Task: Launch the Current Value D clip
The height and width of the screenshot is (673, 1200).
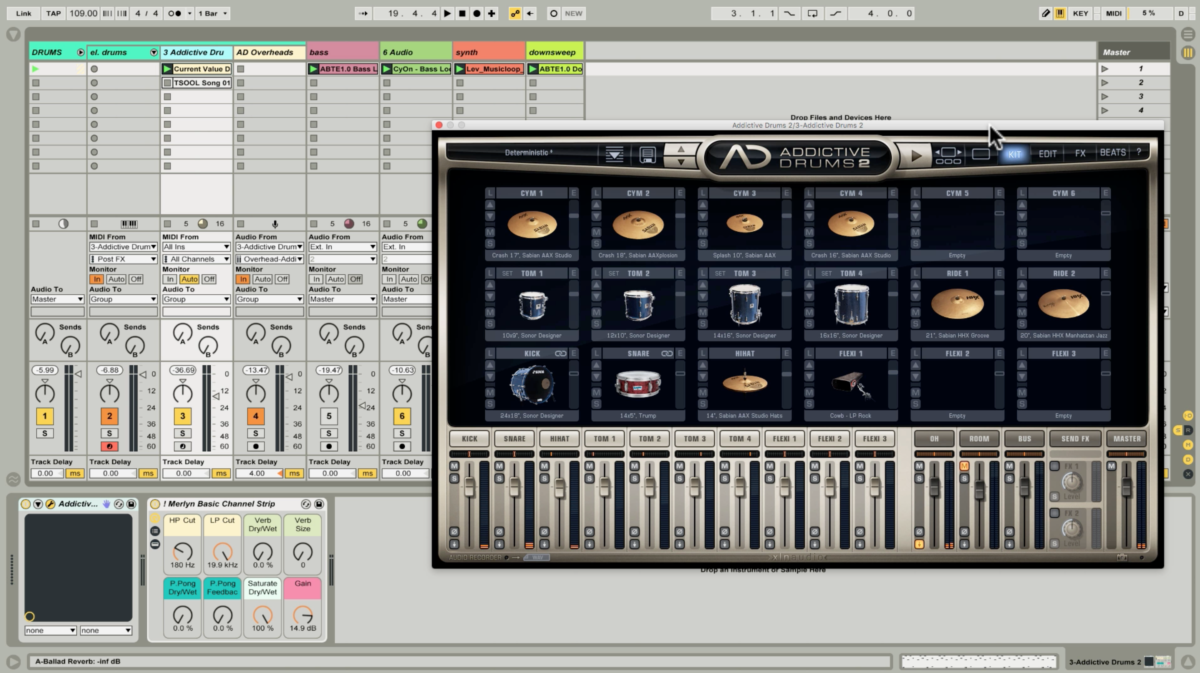Action: click(167, 69)
